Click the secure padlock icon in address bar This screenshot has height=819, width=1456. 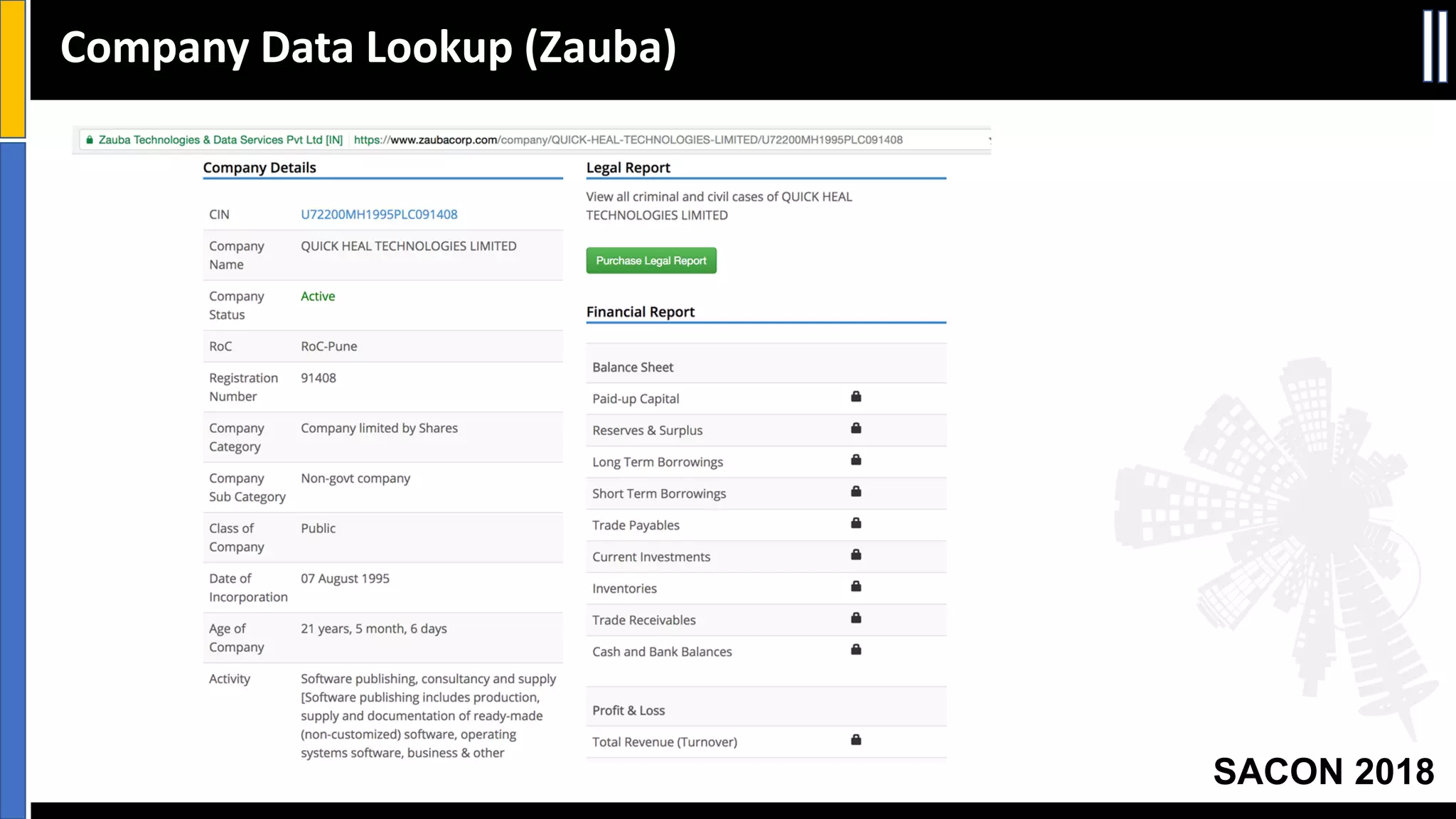(x=90, y=140)
